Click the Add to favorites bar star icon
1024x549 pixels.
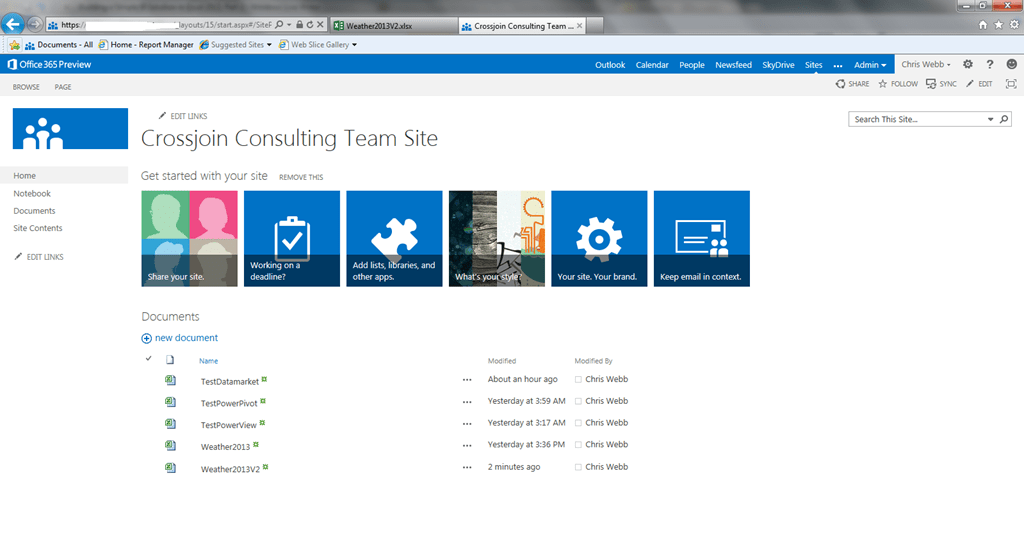tap(14, 45)
